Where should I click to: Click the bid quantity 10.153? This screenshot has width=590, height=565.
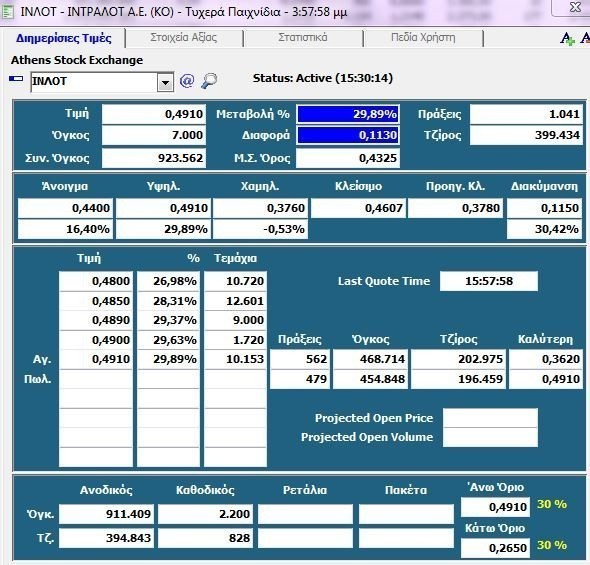pos(236,359)
